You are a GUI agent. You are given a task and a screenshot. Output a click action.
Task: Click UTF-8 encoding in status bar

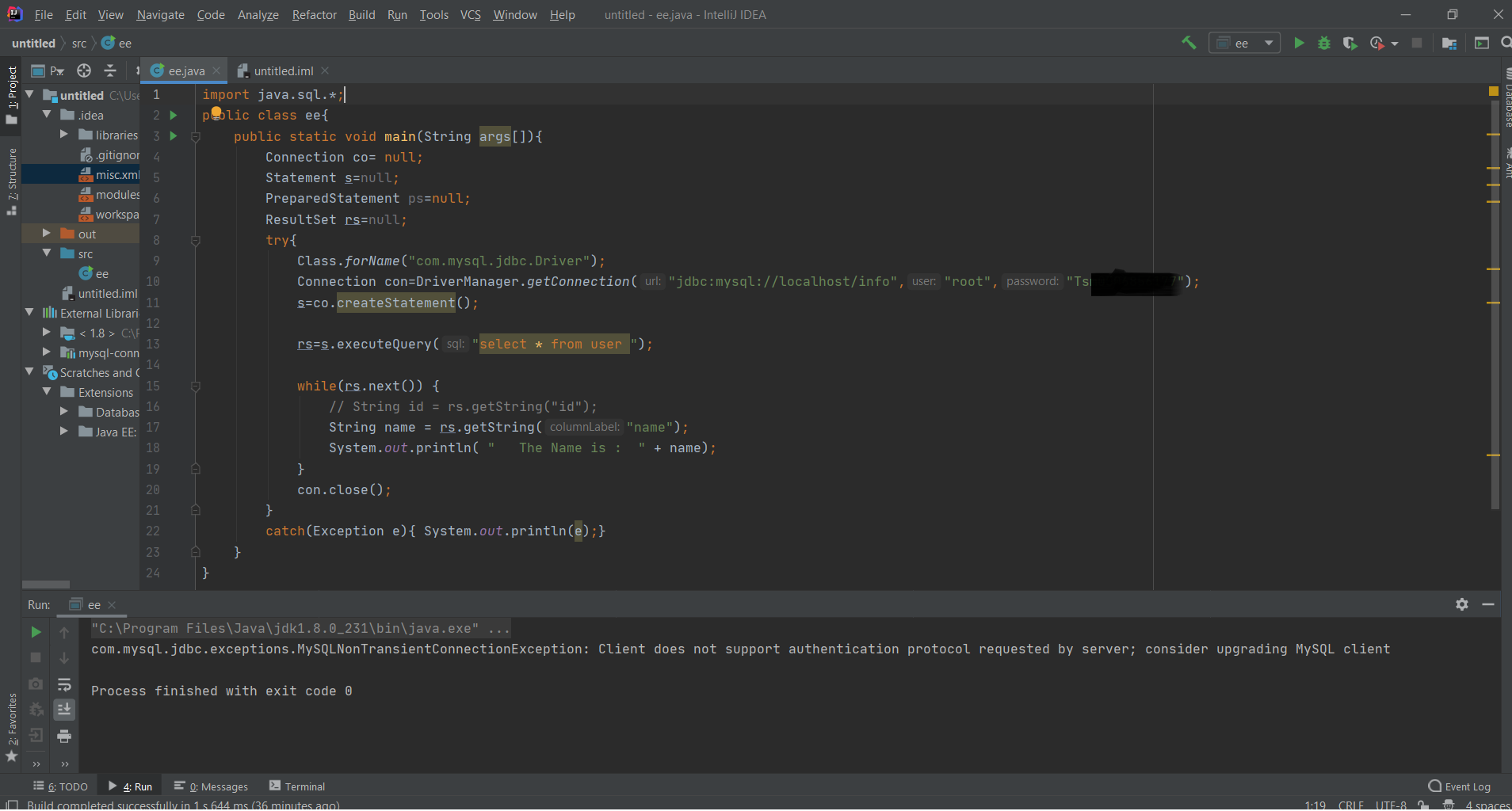(x=1391, y=805)
